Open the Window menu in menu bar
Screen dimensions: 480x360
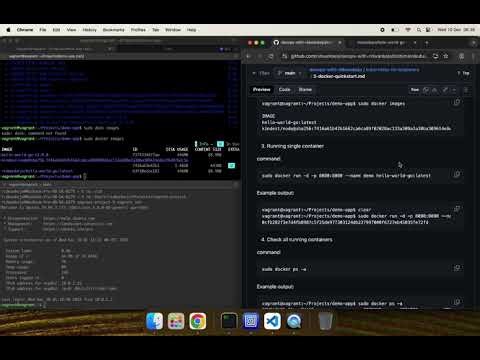coord(173,30)
